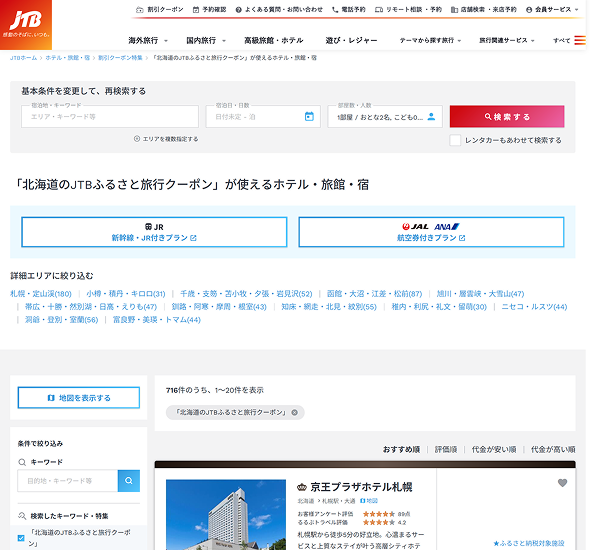Click 地図を表示する map button
Viewport: 590px width, 550px height.
click(x=79, y=398)
